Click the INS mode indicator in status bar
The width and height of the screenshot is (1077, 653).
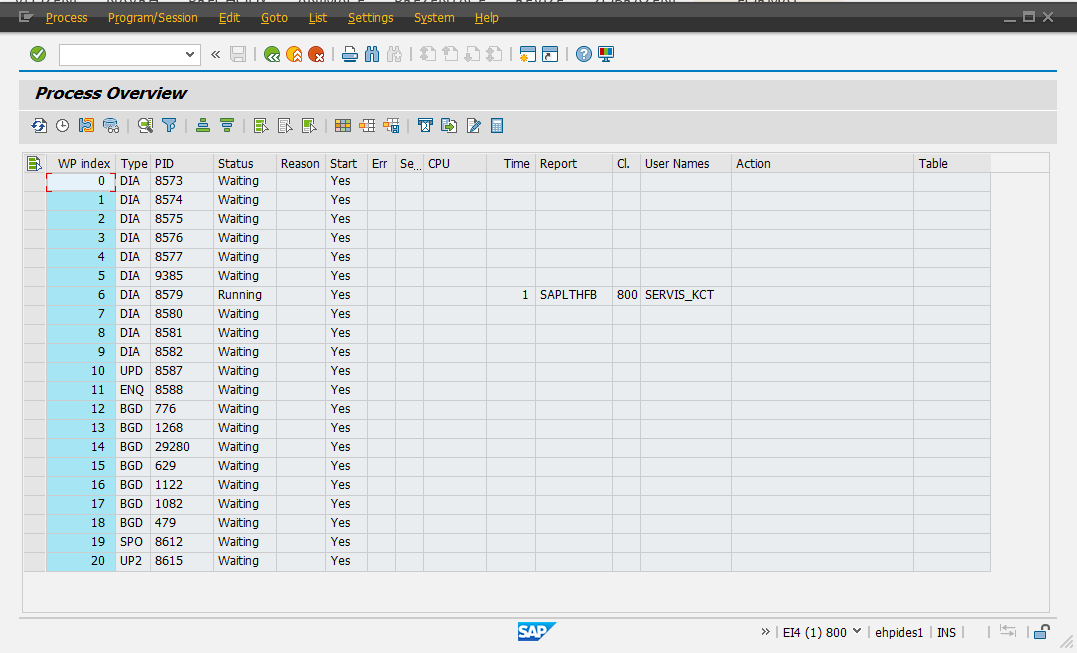[x=946, y=632]
